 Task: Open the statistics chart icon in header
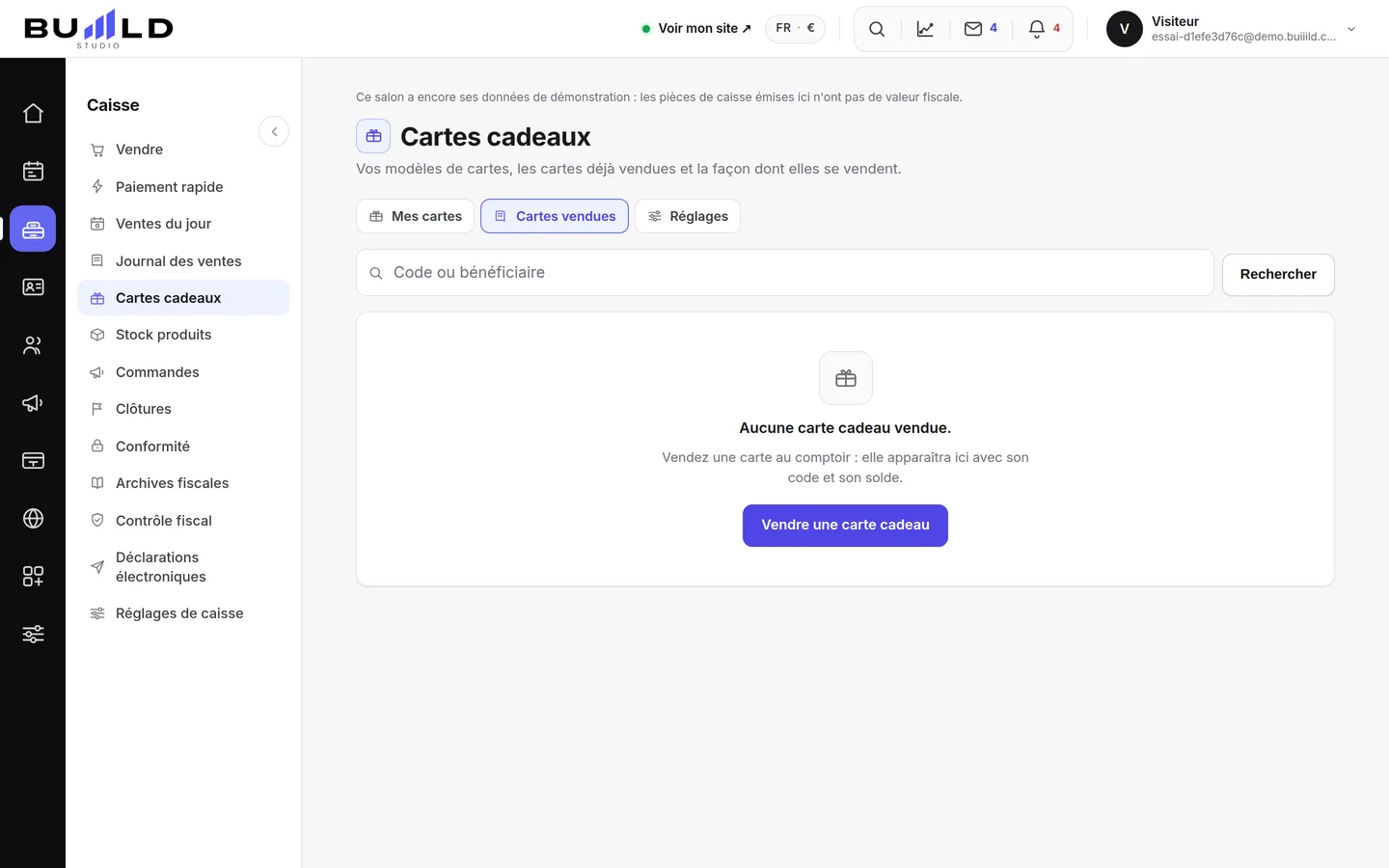coord(925,29)
